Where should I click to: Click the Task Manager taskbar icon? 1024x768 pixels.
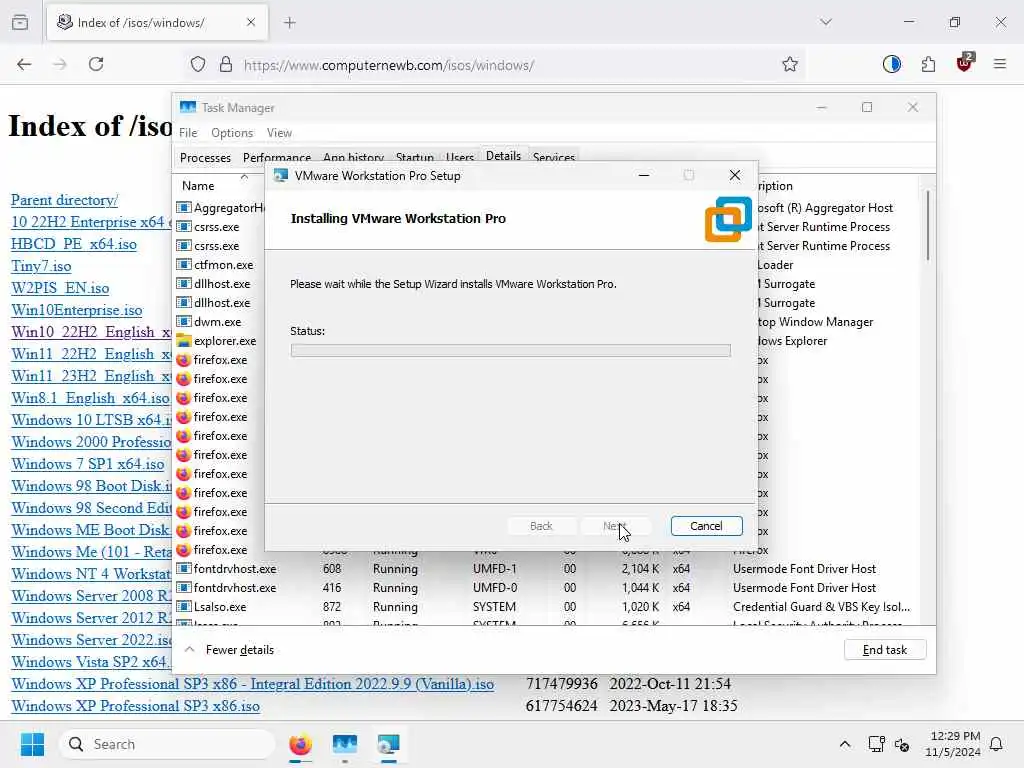pos(344,744)
